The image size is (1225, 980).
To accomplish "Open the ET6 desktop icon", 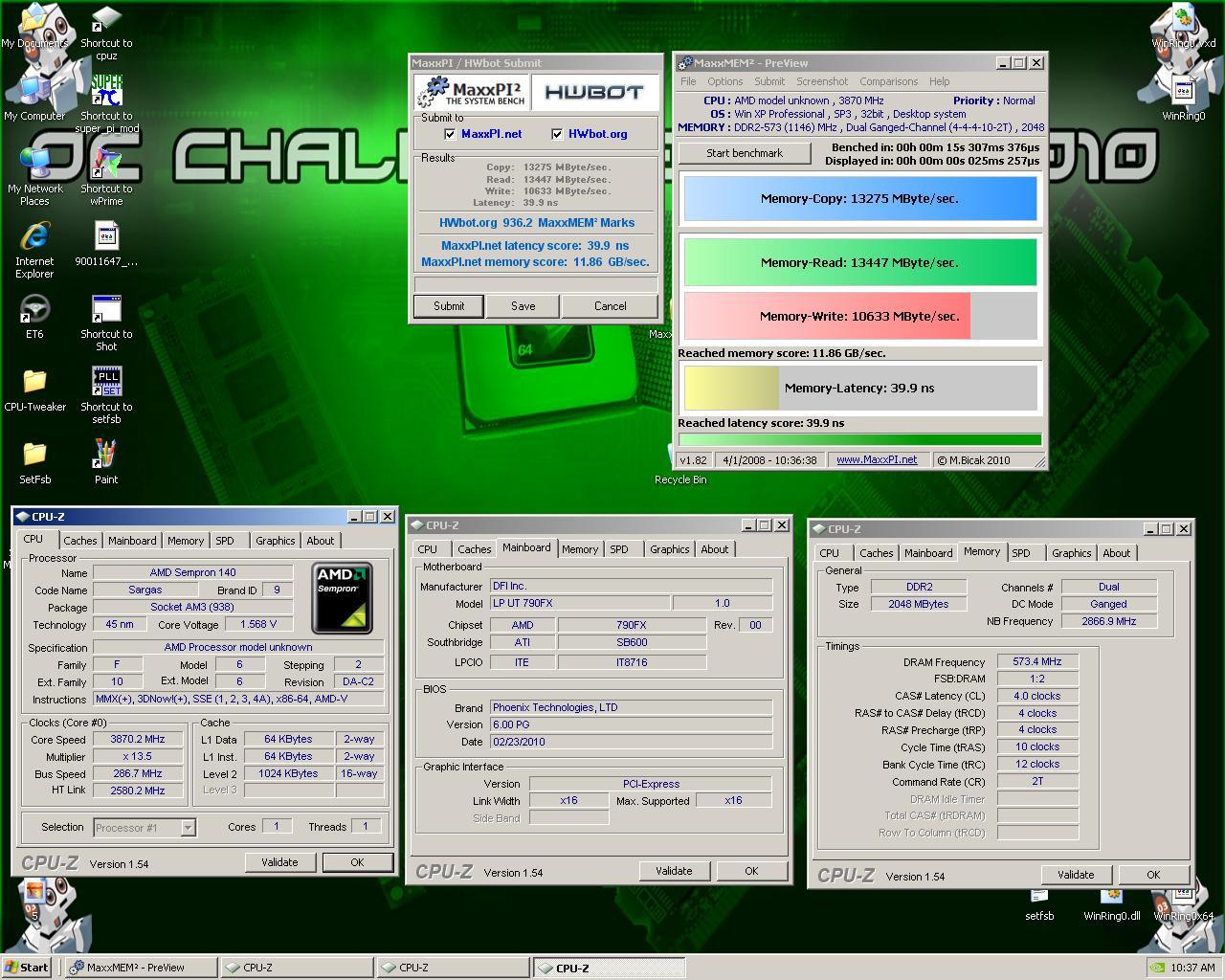I will (34, 317).
